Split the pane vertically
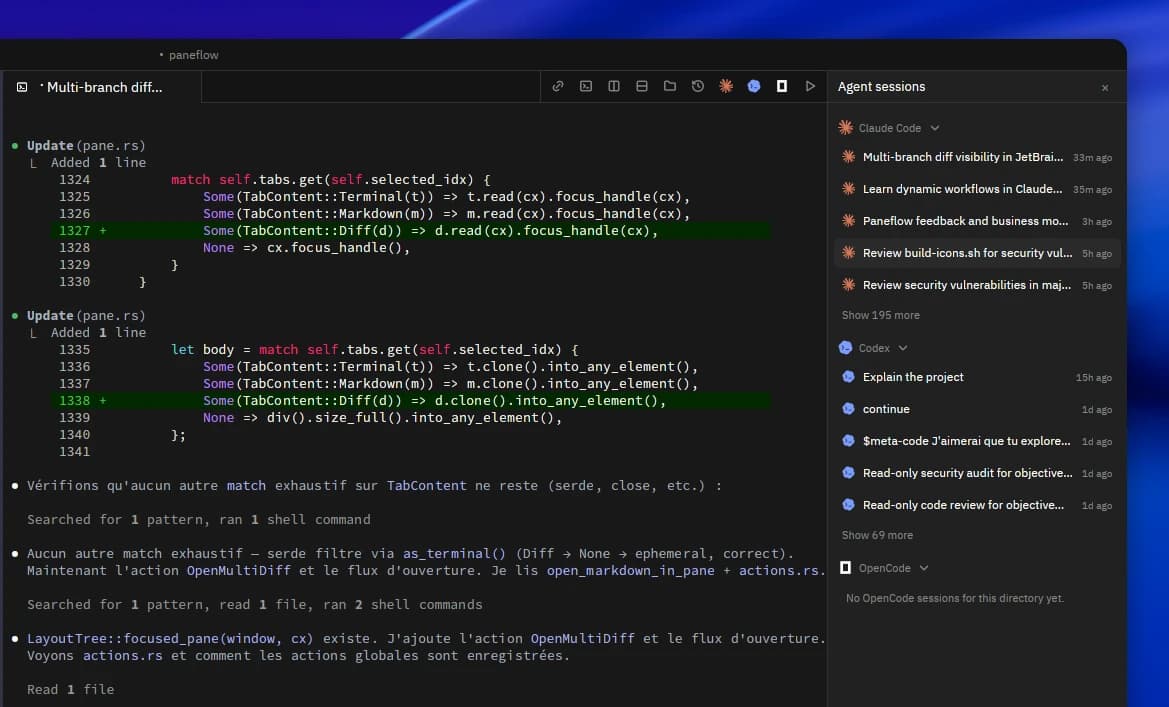This screenshot has width=1169, height=707. [x=614, y=87]
